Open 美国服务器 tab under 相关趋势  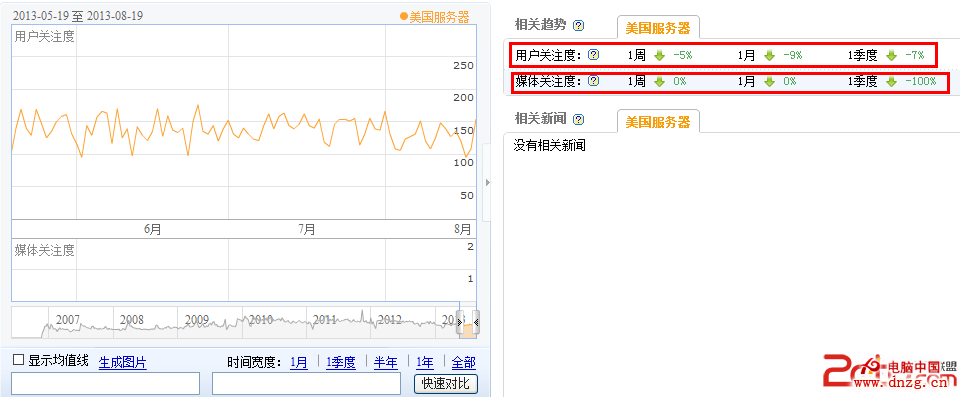click(658, 28)
